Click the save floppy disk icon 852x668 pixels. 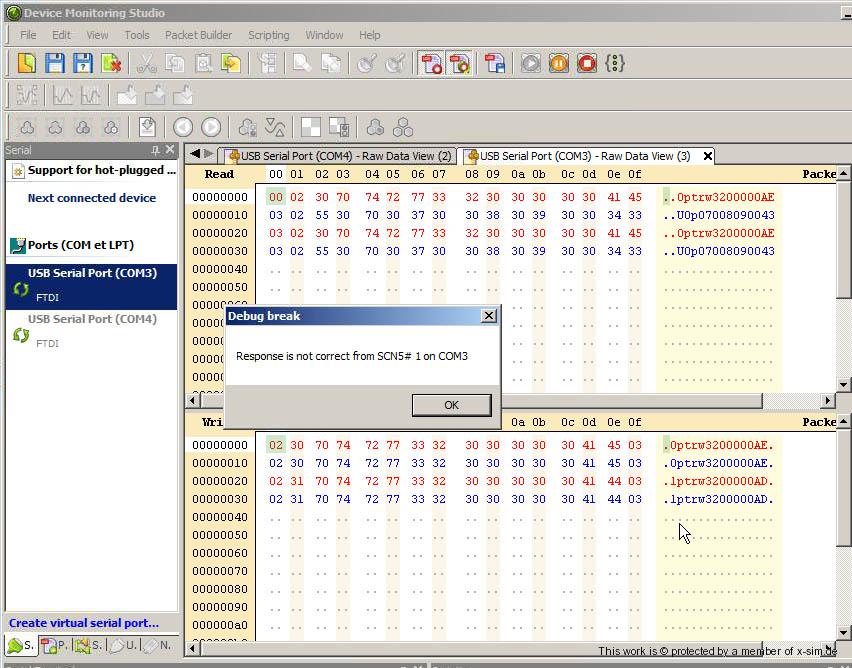(x=54, y=63)
